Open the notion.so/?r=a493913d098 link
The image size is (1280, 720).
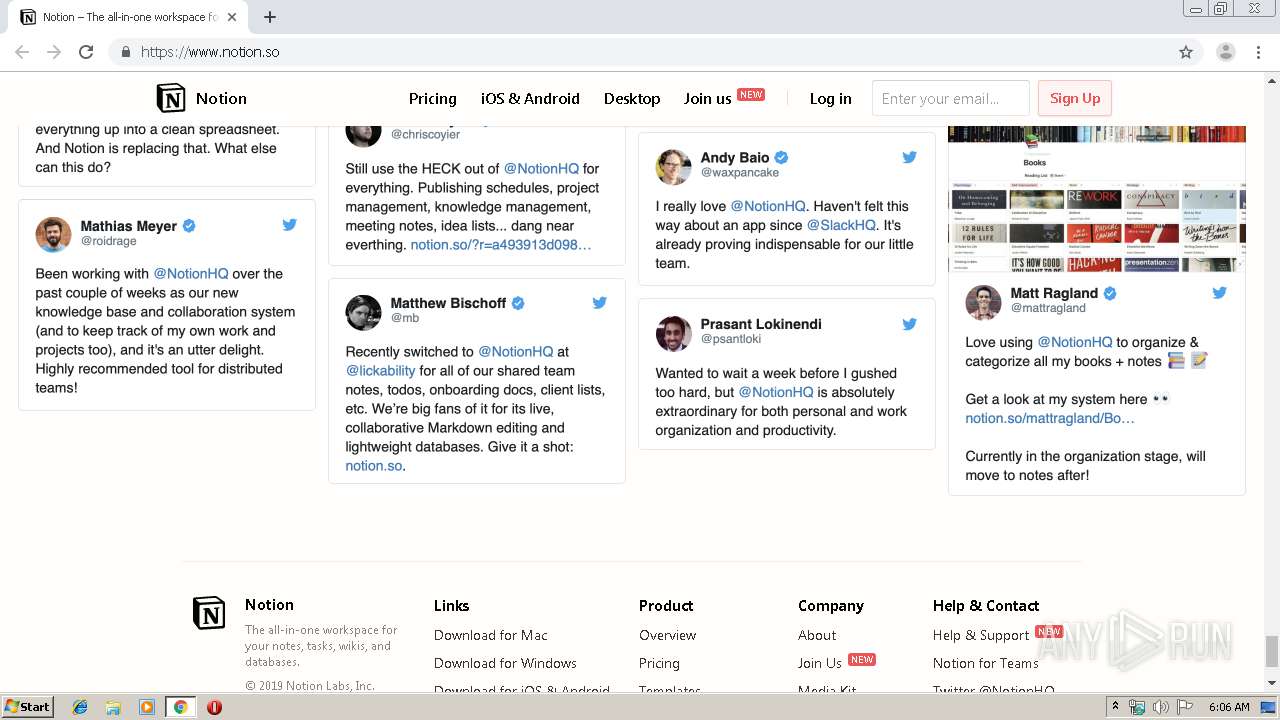click(501, 245)
